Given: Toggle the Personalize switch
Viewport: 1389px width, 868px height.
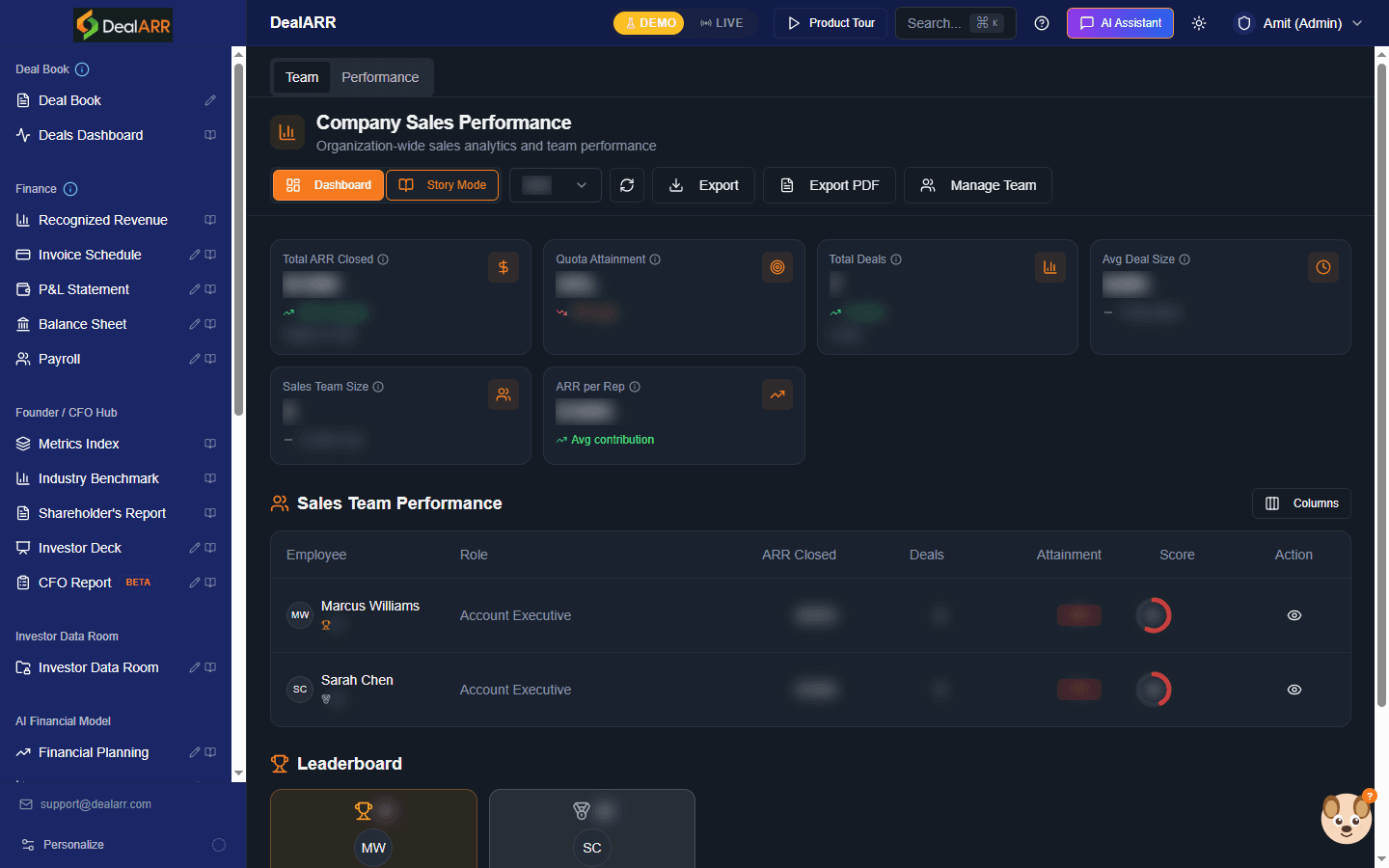Looking at the screenshot, I should pos(219,845).
